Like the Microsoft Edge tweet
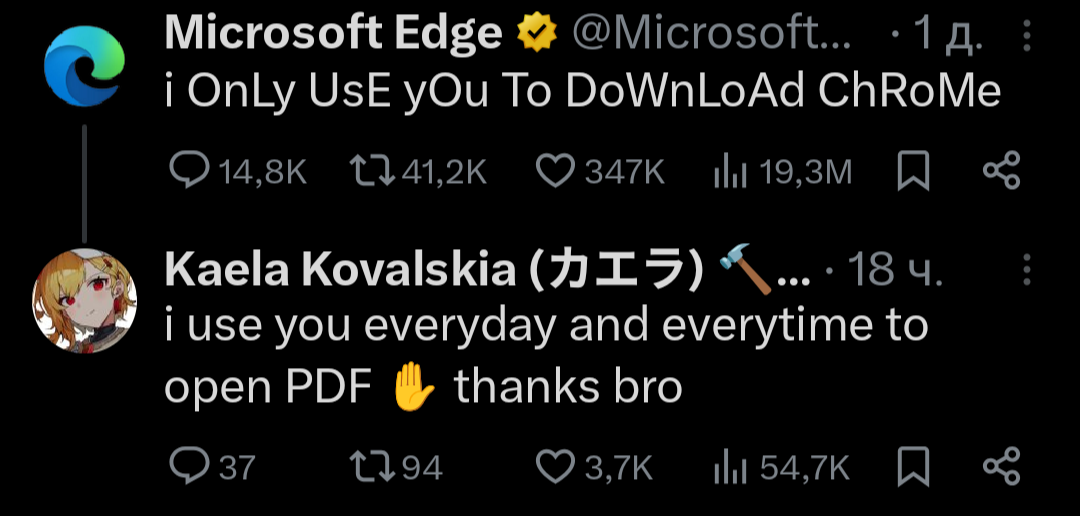The width and height of the screenshot is (1080, 516). 555,173
